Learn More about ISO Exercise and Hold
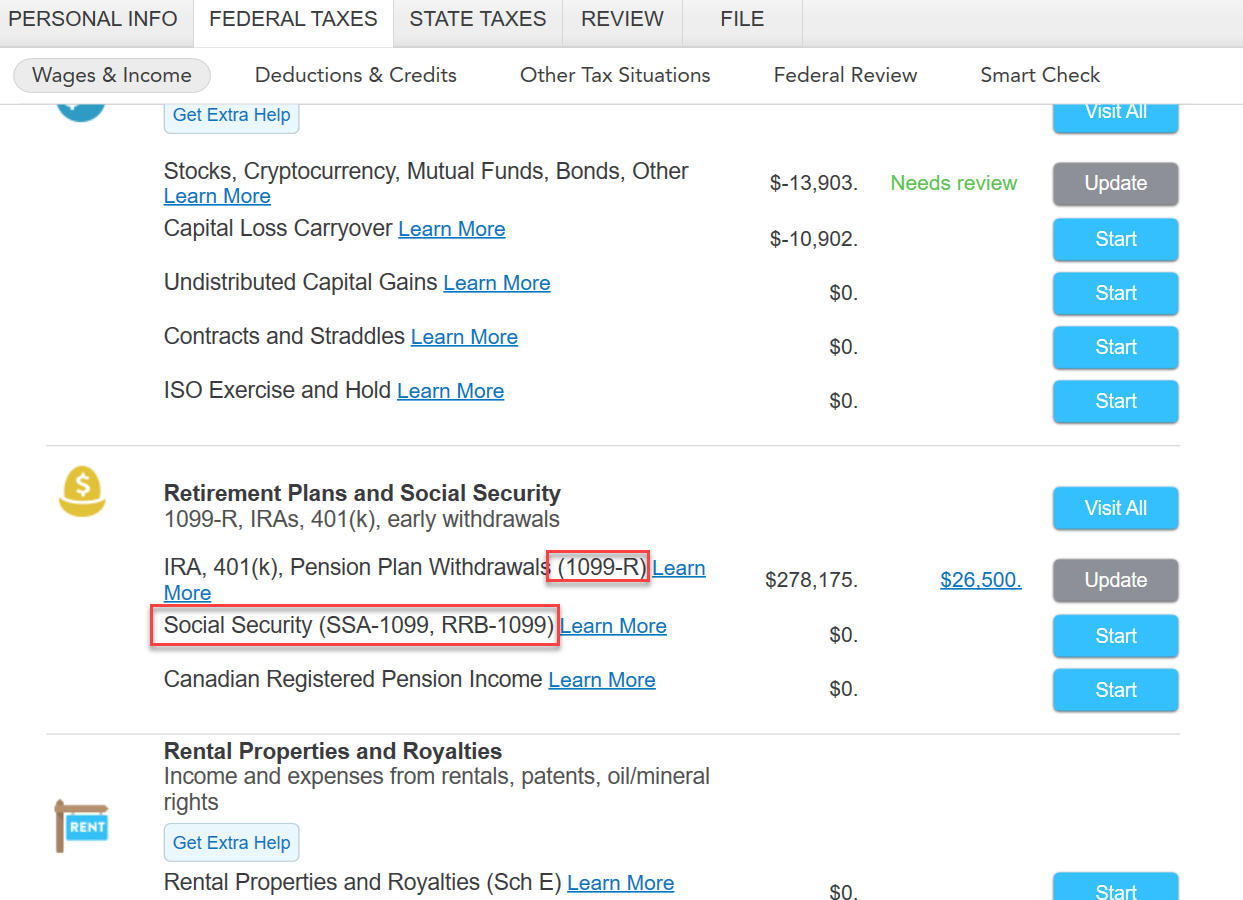This screenshot has width=1243, height=900. click(450, 391)
